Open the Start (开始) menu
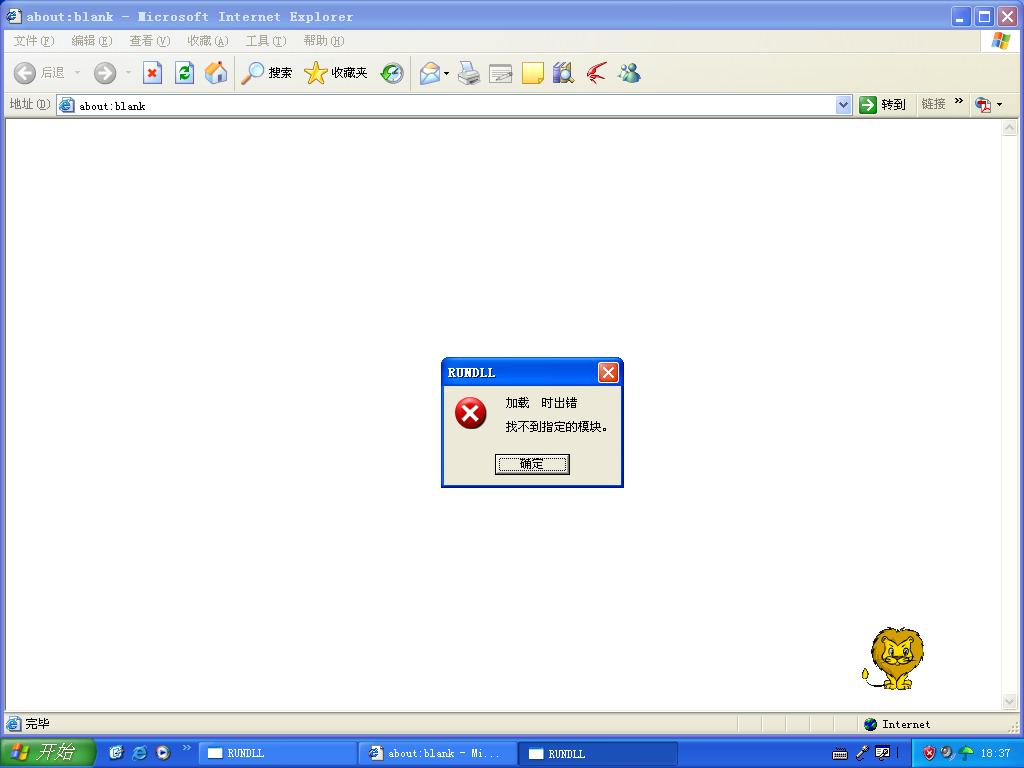The image size is (1024, 768). (47, 752)
